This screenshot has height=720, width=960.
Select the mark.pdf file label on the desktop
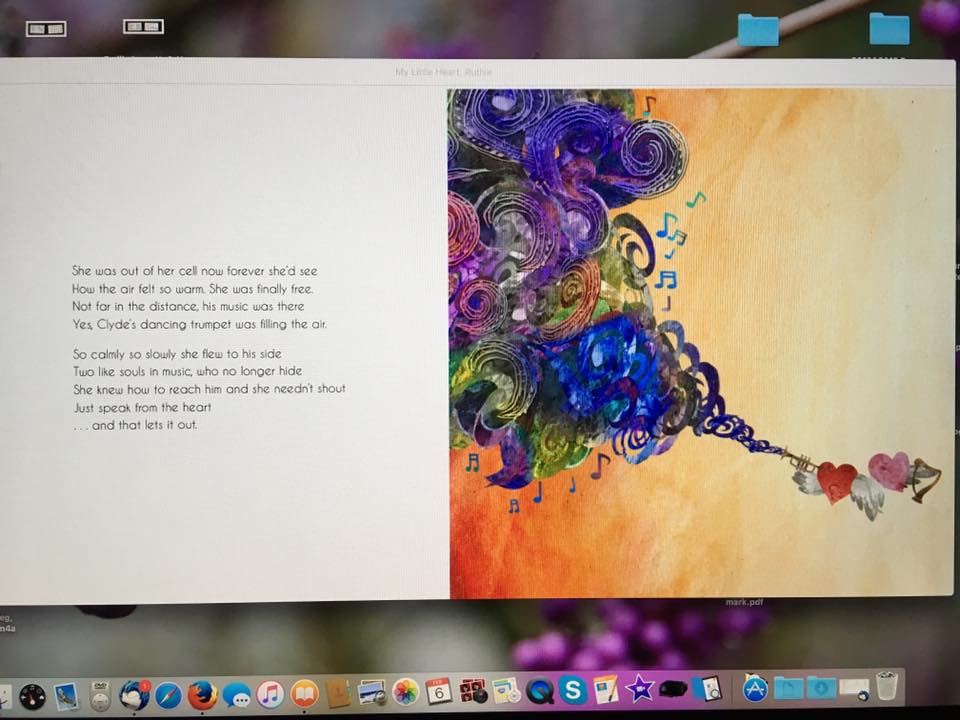[744, 602]
